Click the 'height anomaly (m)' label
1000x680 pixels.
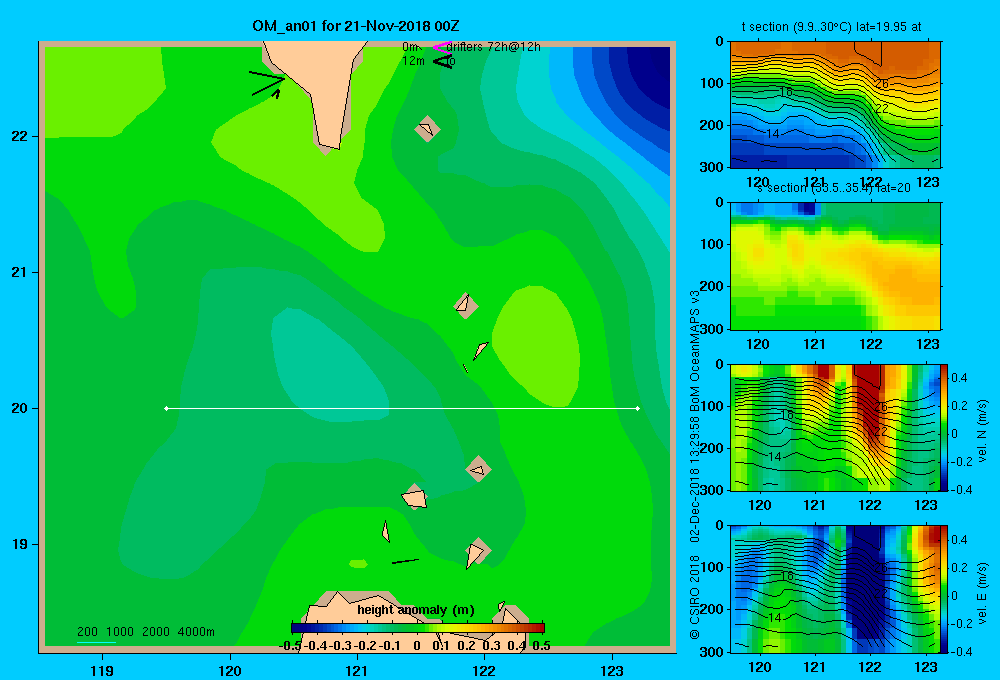pyautogui.click(x=416, y=610)
